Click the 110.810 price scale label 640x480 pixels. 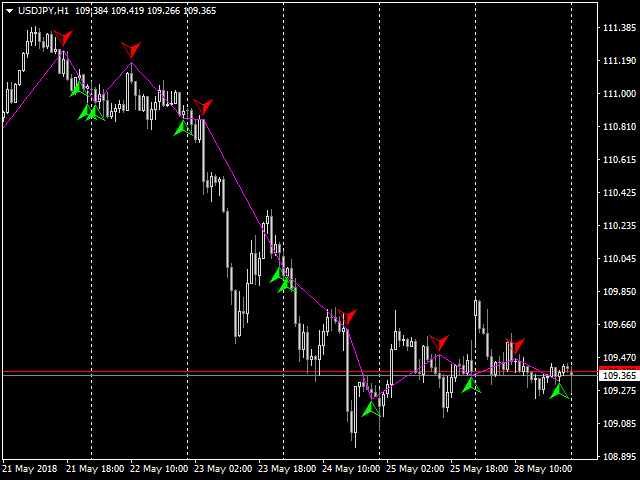[x=619, y=127]
